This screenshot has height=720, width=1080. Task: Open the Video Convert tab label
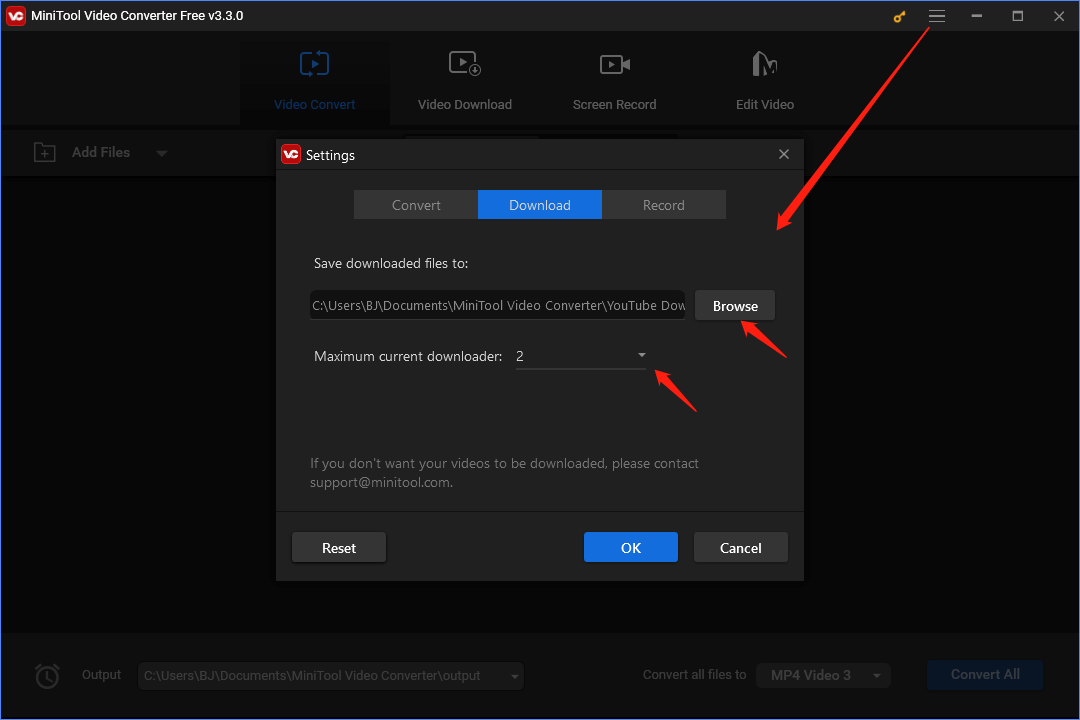[315, 105]
